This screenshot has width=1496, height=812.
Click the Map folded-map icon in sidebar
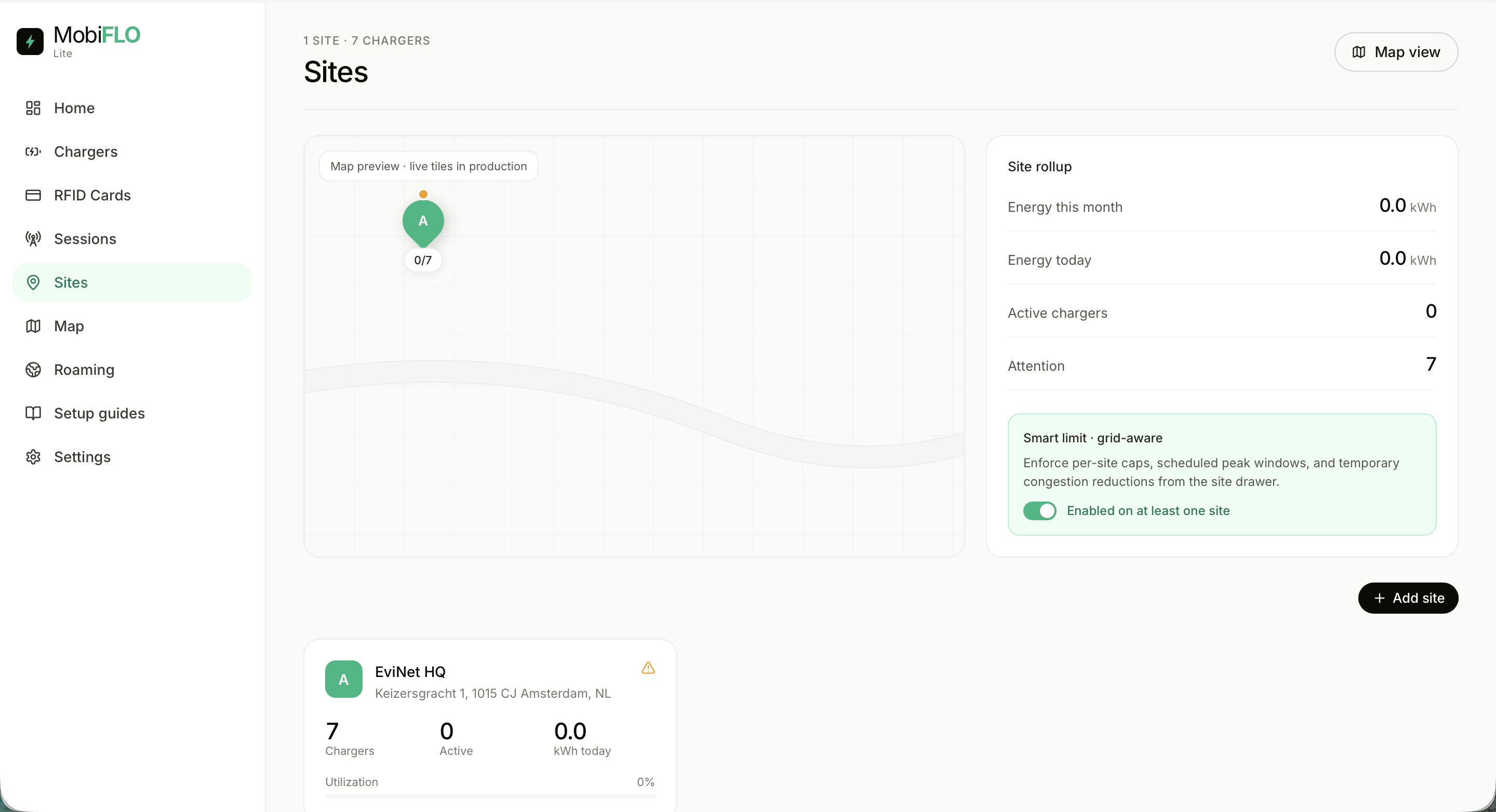(x=33, y=326)
